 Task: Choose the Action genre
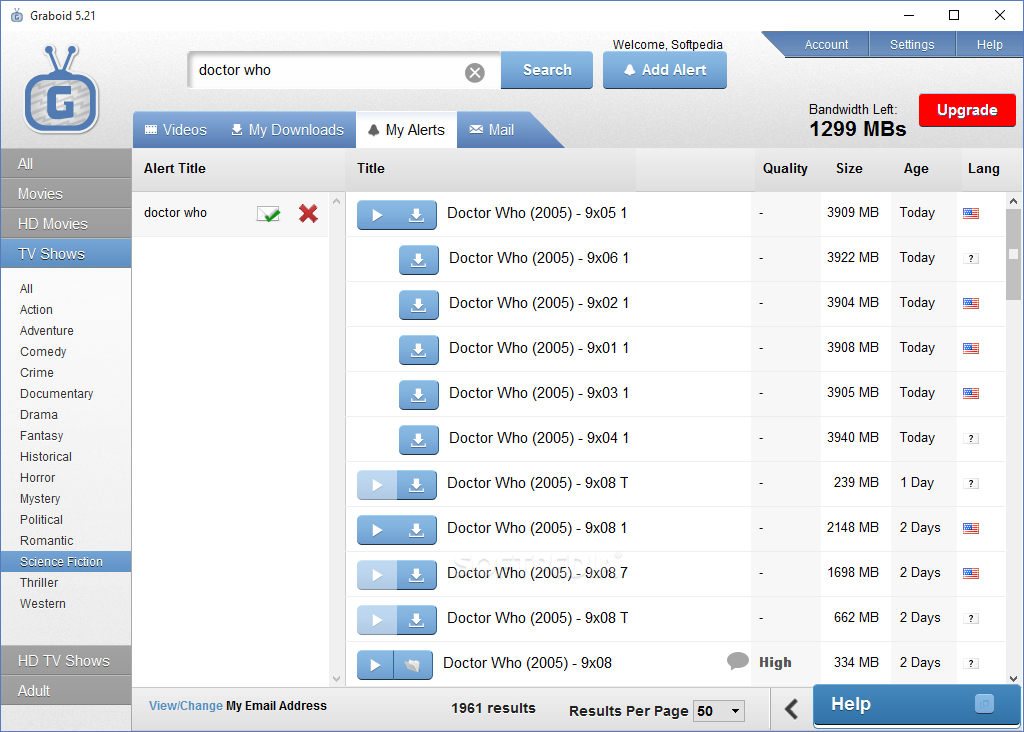[x=36, y=310]
